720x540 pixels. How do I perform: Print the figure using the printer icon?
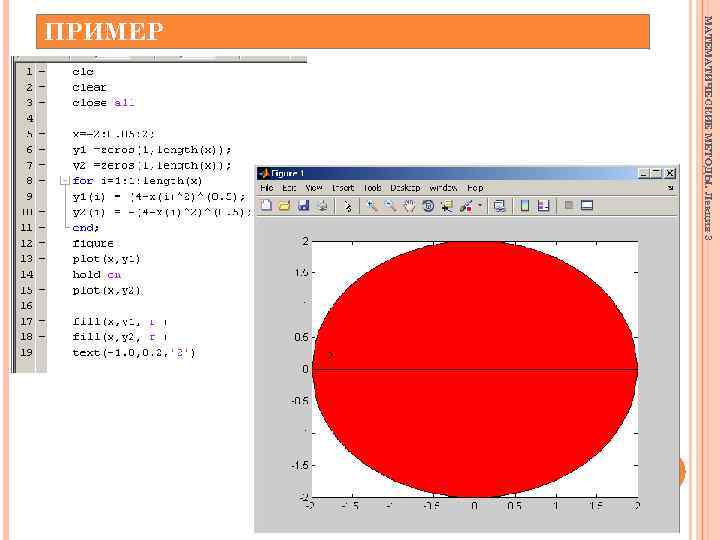click(x=322, y=206)
